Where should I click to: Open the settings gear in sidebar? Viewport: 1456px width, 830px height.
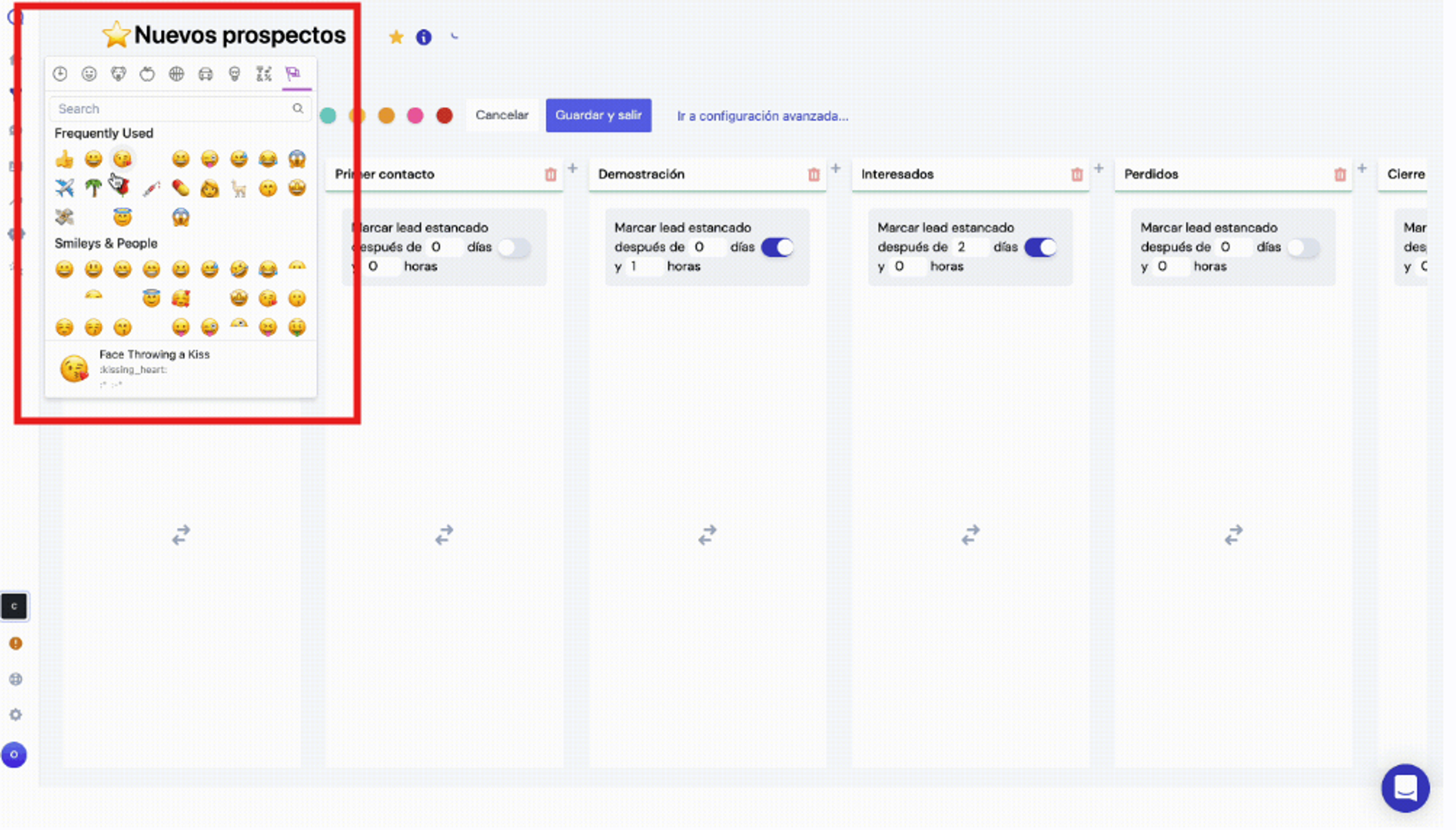pos(16,714)
